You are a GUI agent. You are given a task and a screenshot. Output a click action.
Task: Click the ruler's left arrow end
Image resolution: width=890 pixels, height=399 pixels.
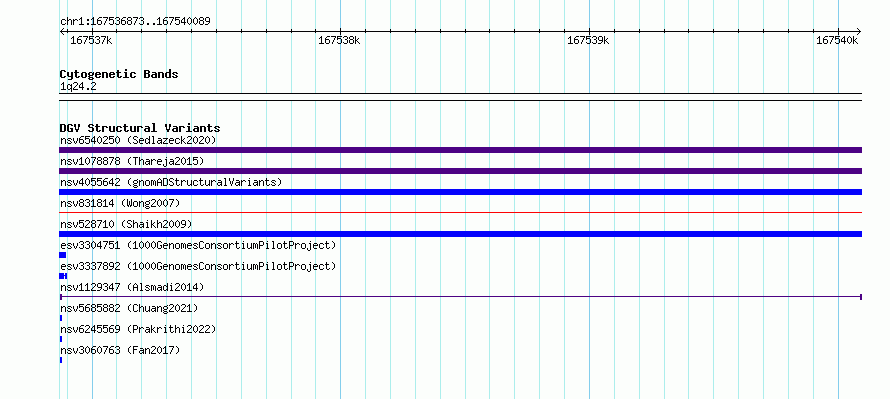[62, 31]
